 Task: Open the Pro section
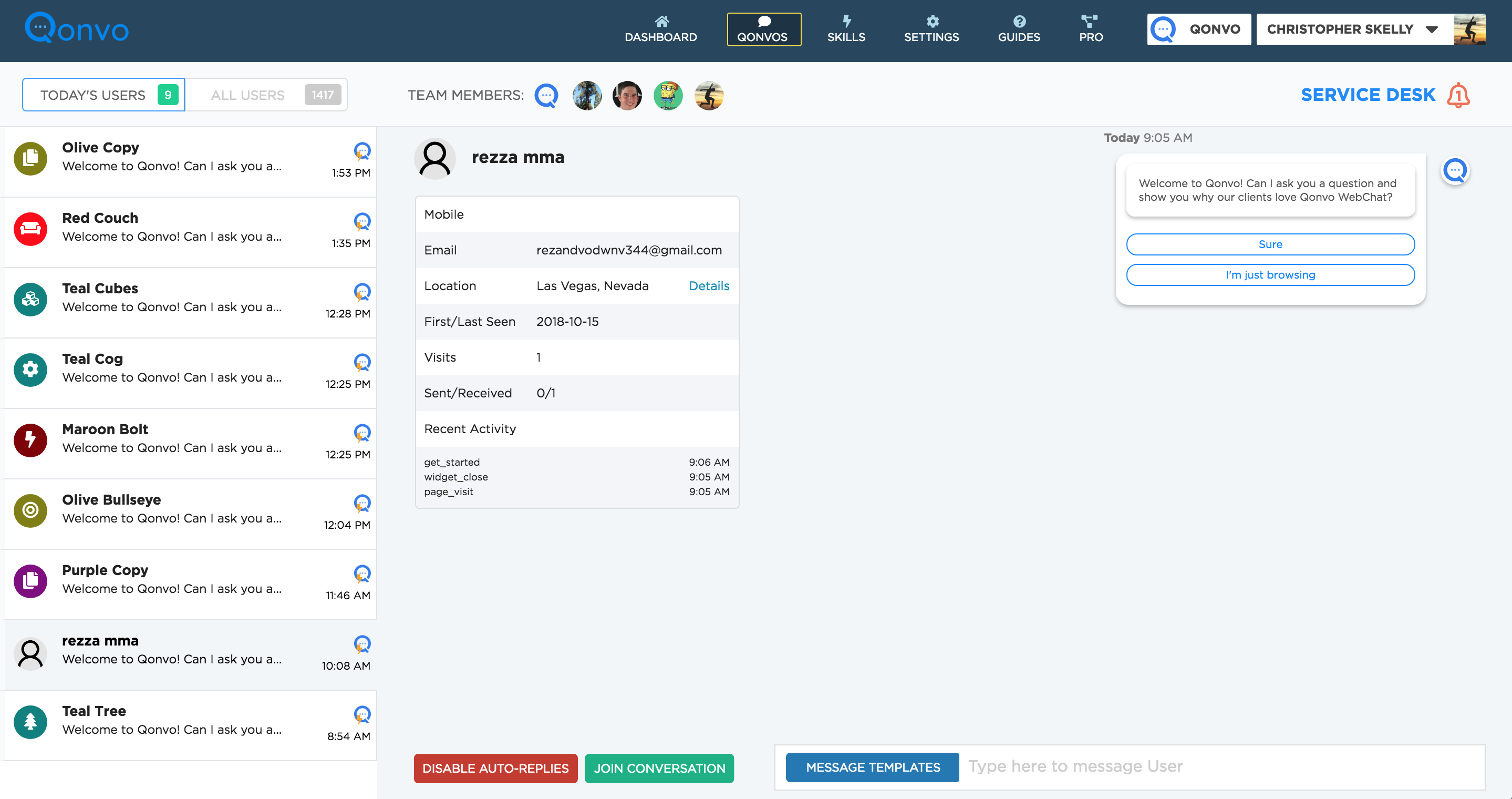[x=1091, y=29]
